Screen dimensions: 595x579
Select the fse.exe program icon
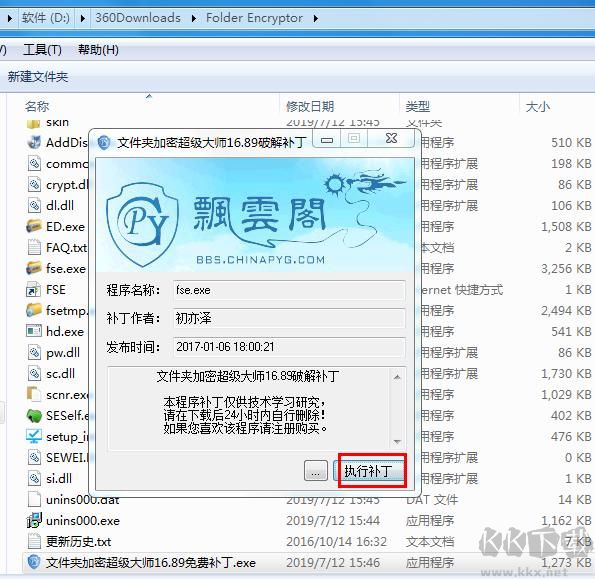(x=34, y=269)
